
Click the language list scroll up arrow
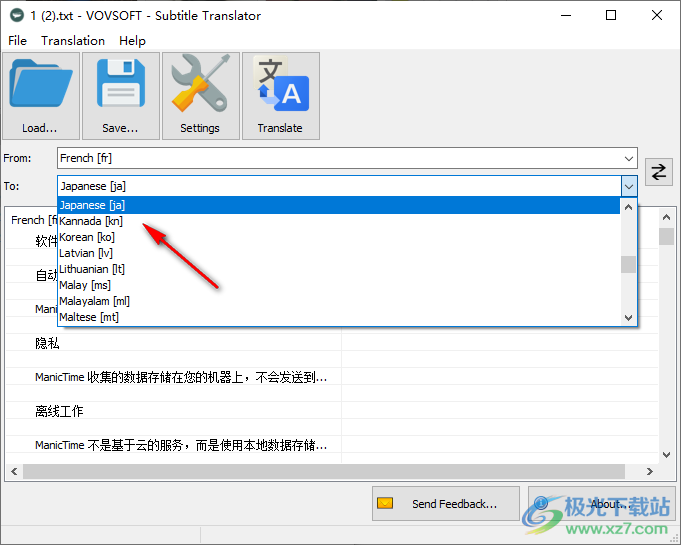pyautogui.click(x=628, y=207)
